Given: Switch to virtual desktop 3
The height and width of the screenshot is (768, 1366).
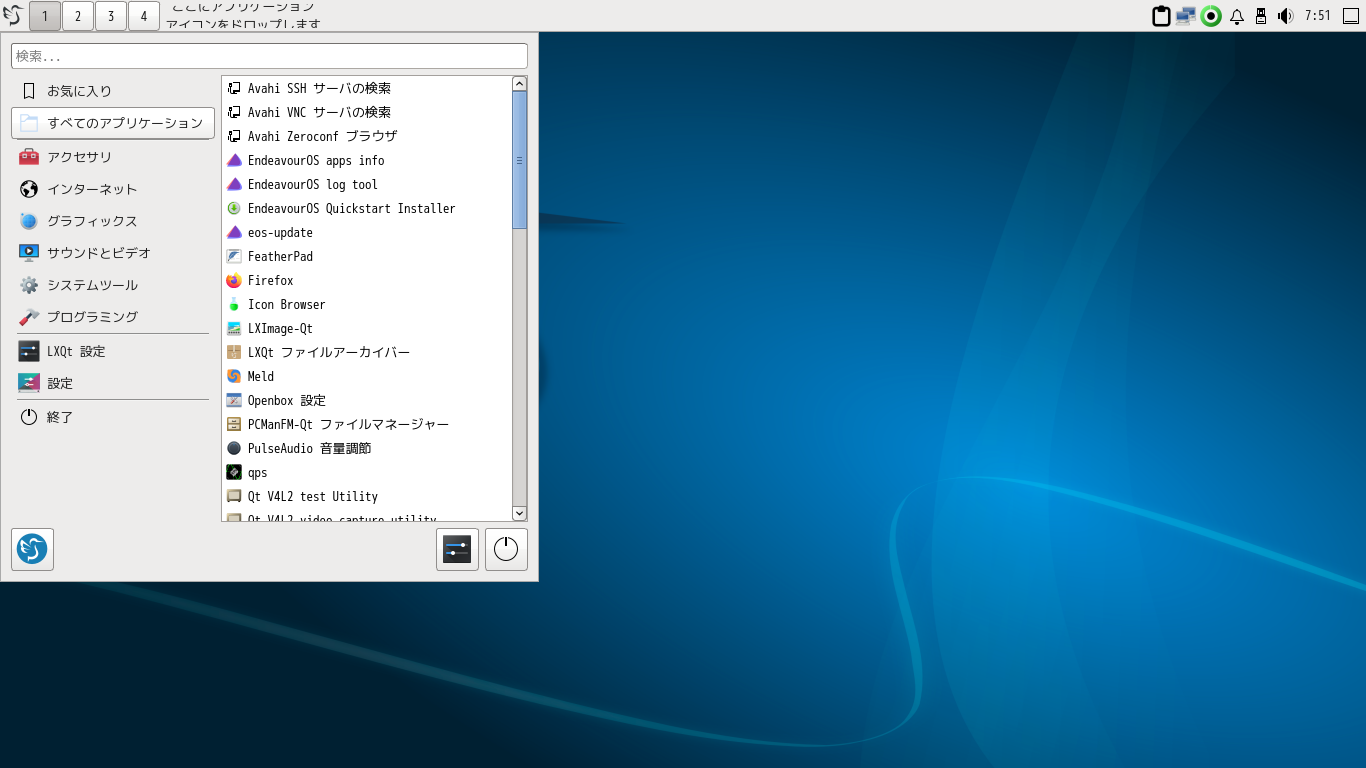Looking at the screenshot, I should tap(111, 16).
